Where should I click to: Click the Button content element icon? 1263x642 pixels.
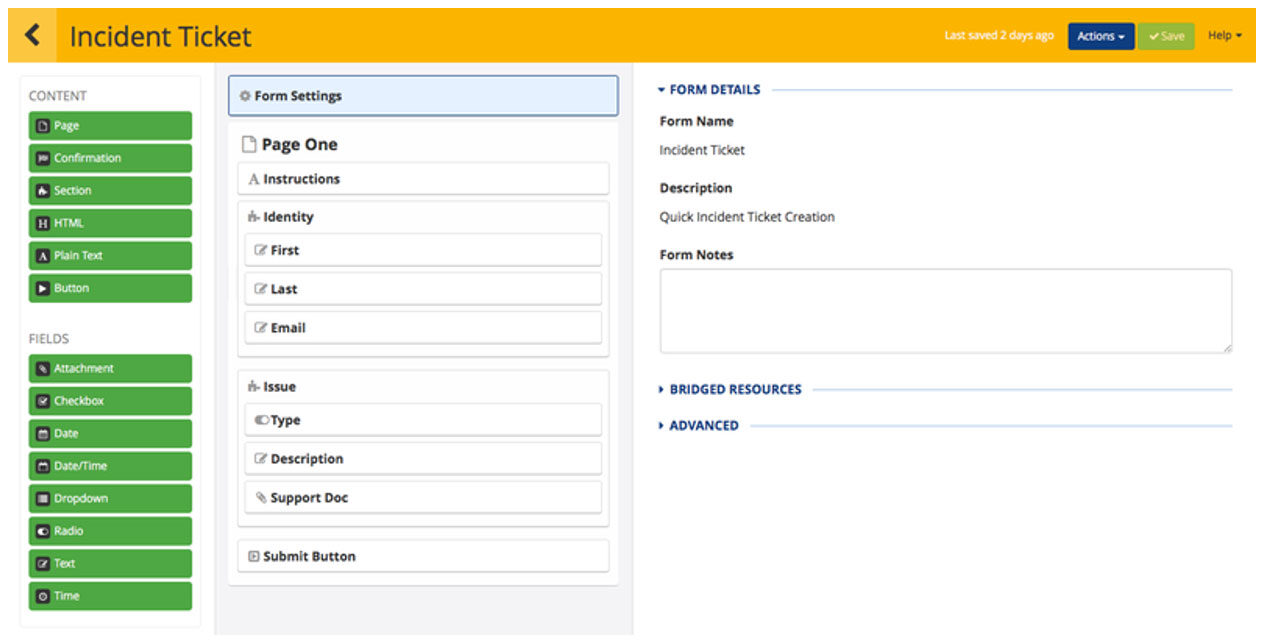tap(42, 288)
